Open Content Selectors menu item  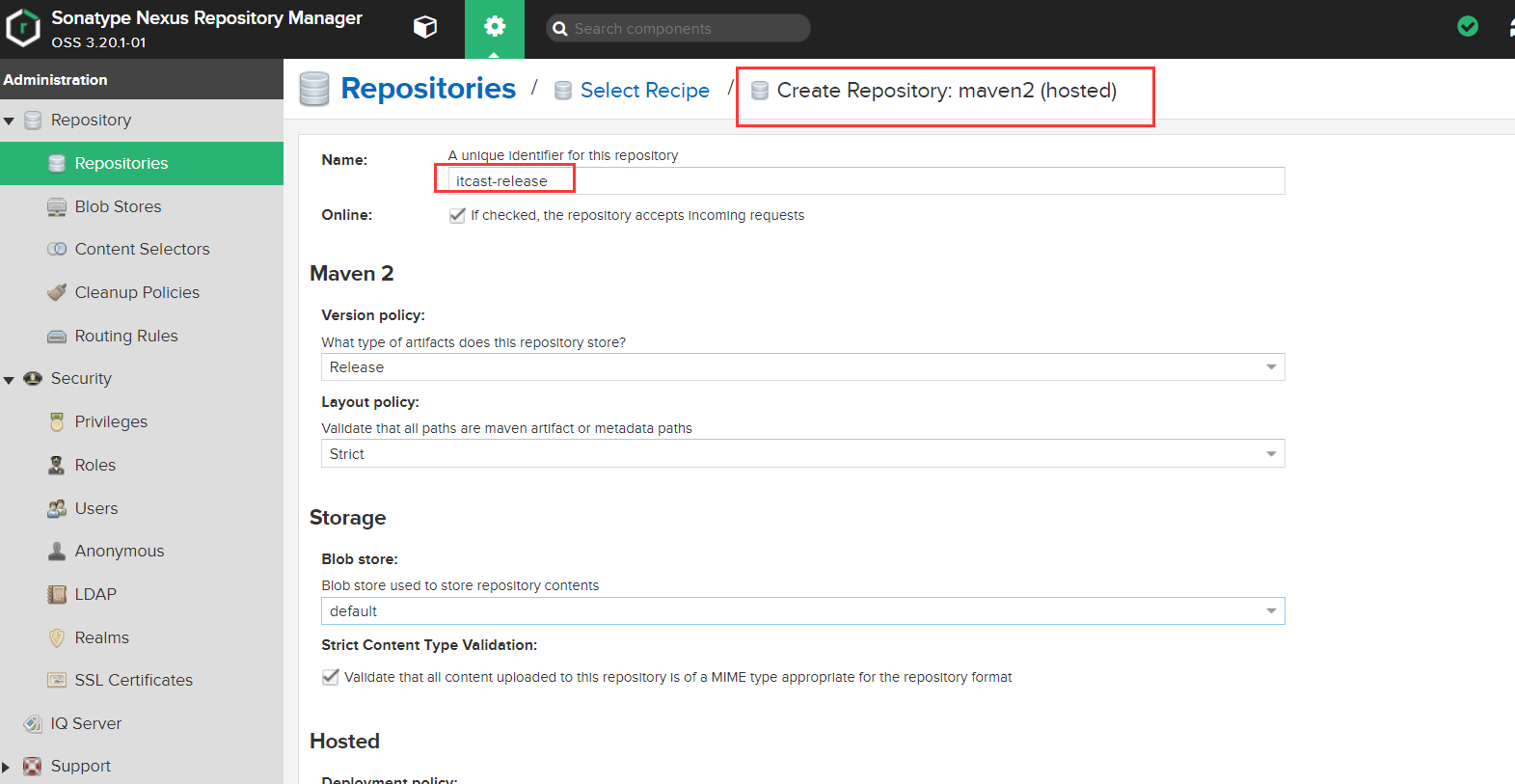click(x=142, y=249)
